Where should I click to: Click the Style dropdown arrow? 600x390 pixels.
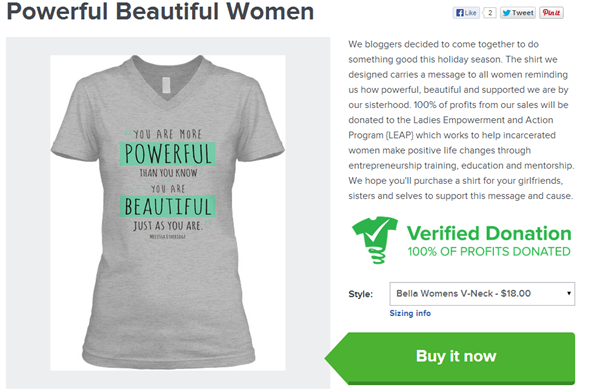click(569, 294)
